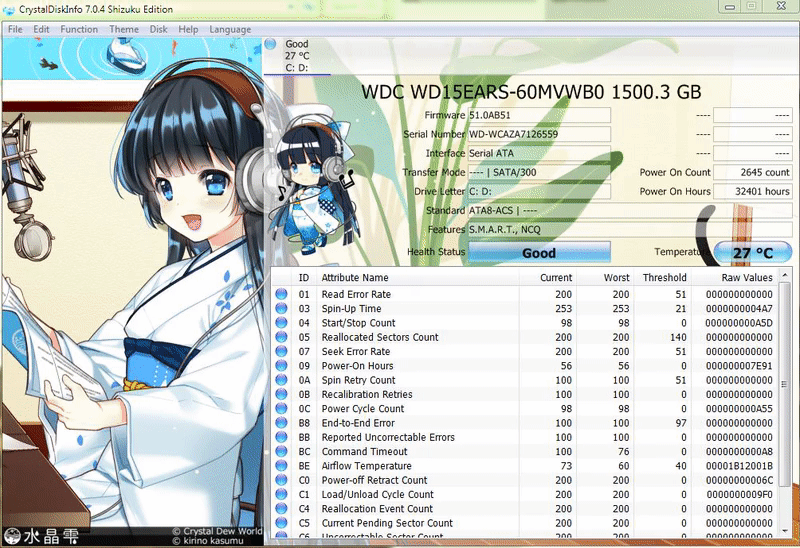Viewport: 800px width, 548px height.
Task: Select the Read Error Rate attribute name
Action: pyautogui.click(x=356, y=294)
